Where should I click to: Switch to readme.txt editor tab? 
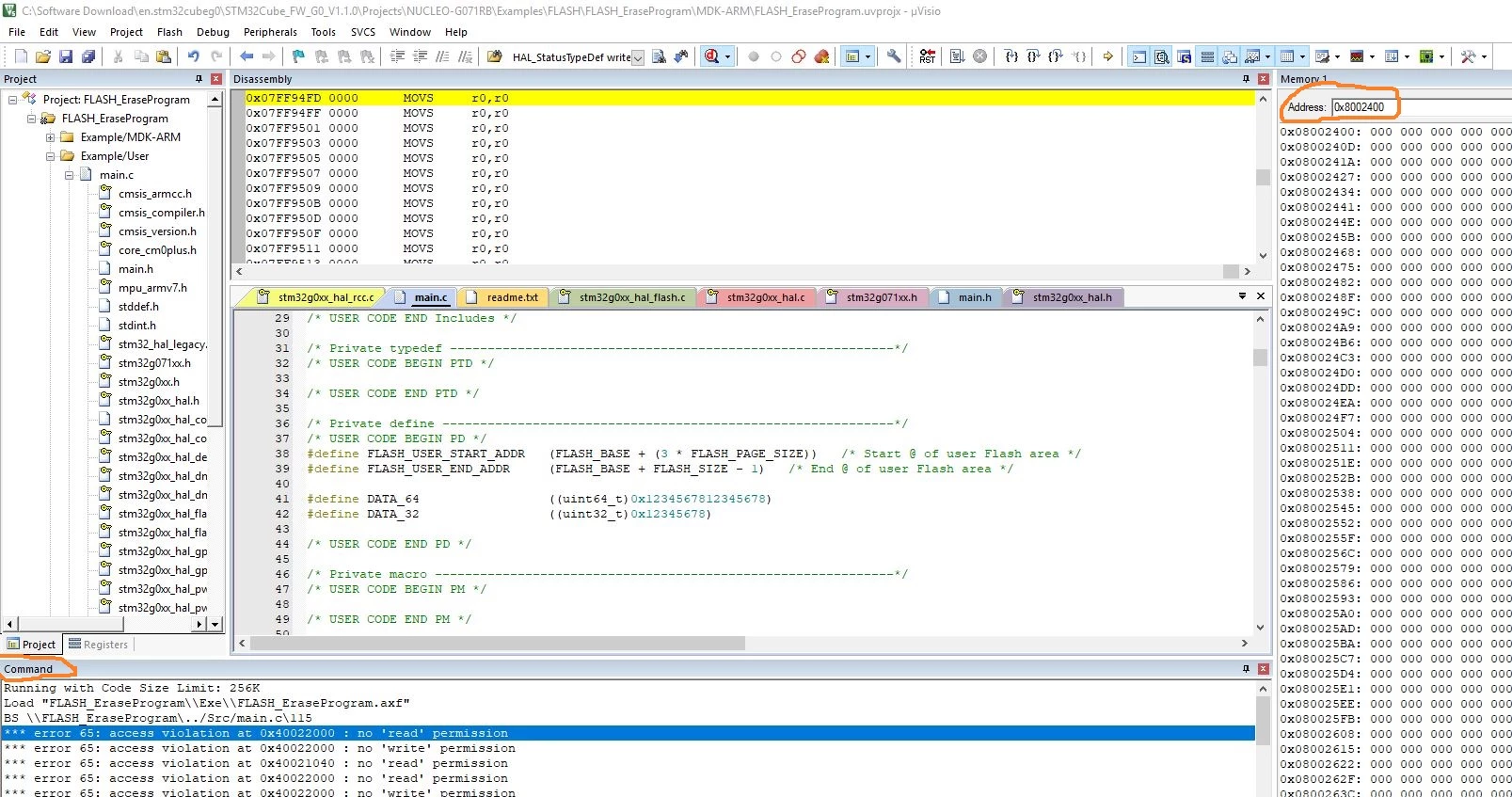pyautogui.click(x=505, y=297)
